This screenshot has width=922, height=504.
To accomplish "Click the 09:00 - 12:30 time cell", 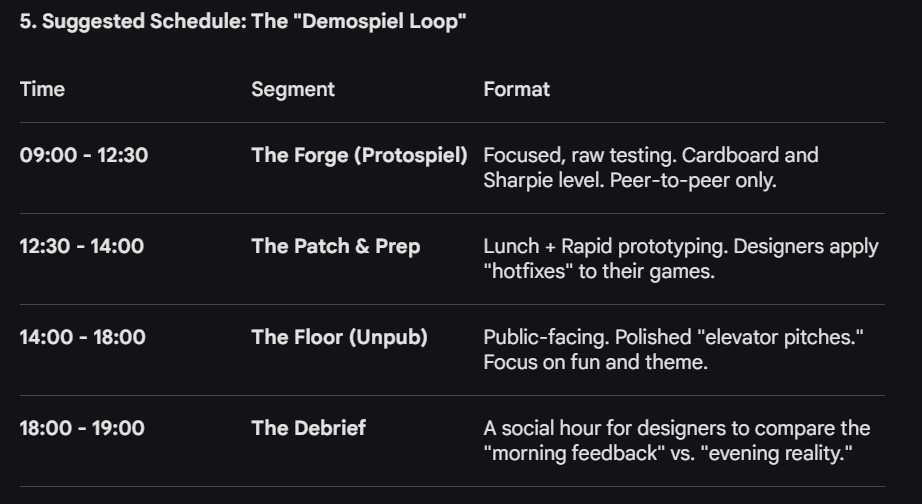I will point(83,155).
